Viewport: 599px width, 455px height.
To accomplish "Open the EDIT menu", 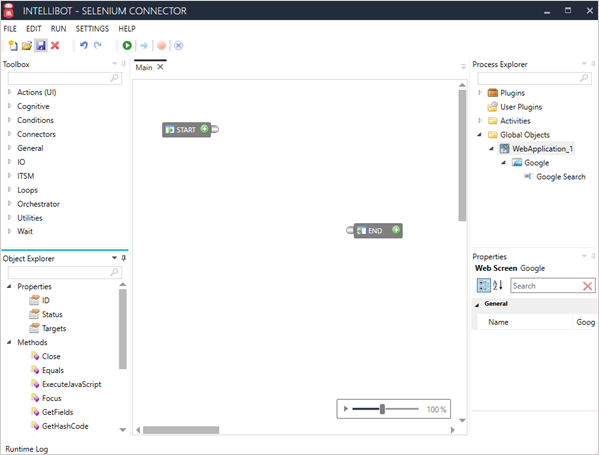I will [34, 29].
